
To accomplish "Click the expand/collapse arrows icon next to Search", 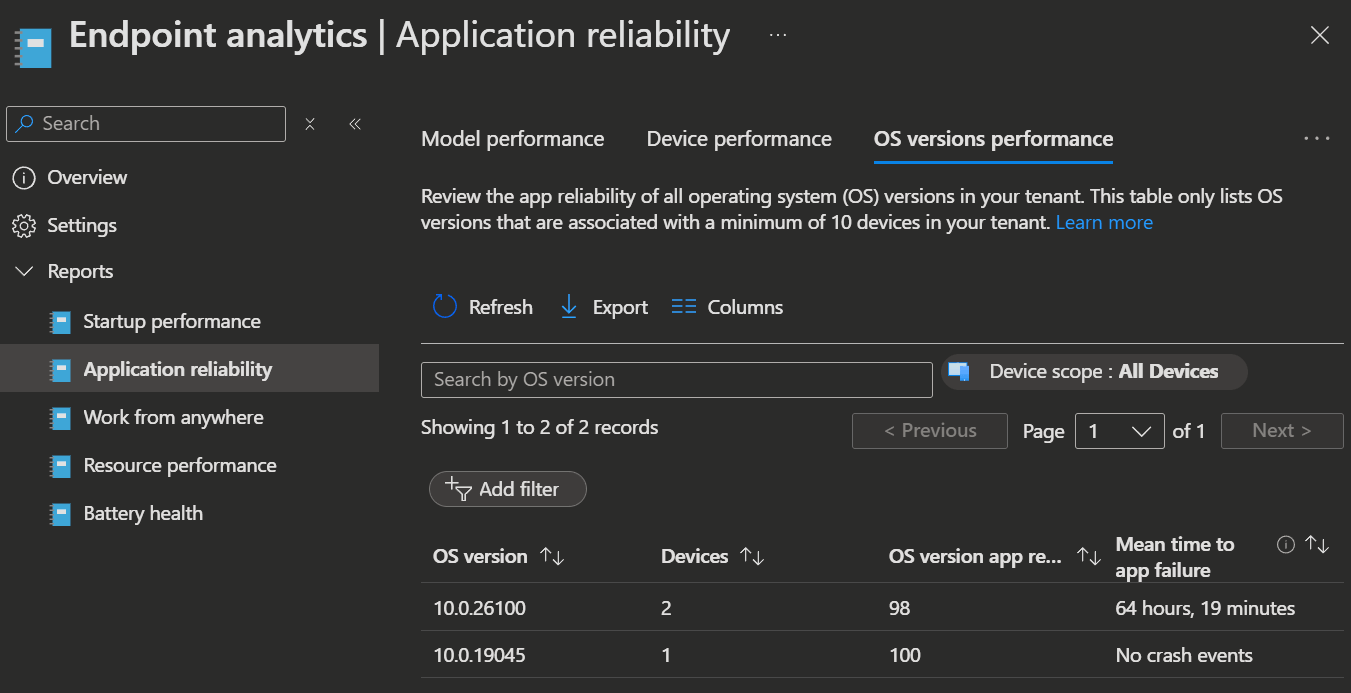I will (x=310, y=124).
